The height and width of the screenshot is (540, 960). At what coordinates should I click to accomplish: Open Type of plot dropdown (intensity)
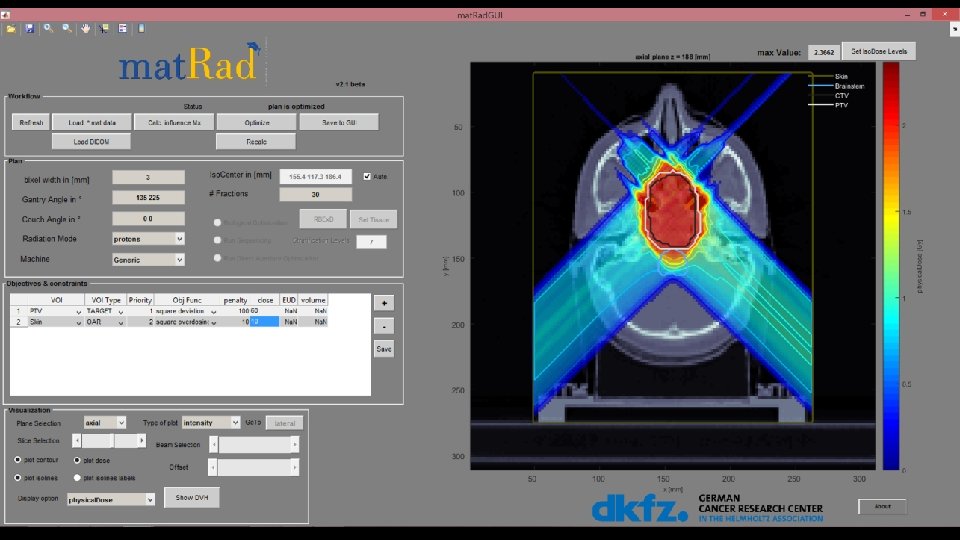[x=211, y=422]
